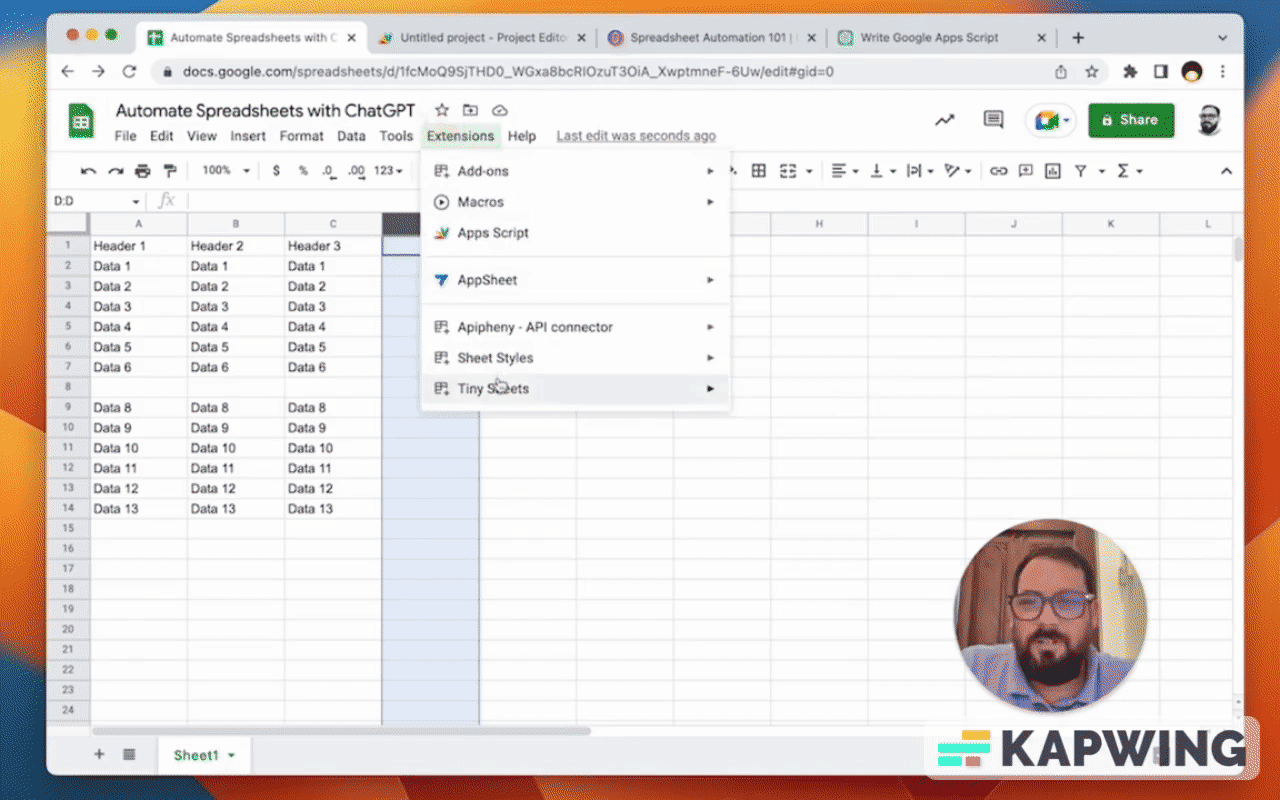The width and height of the screenshot is (1280, 800).
Task: Open the Add-ons submenu
Action: point(575,171)
